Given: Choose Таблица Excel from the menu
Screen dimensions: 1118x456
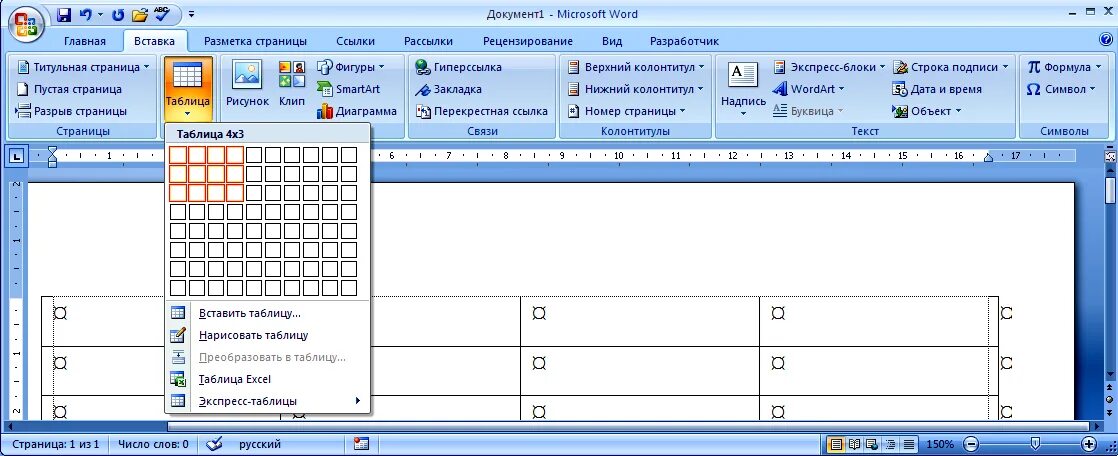Looking at the screenshot, I should tap(267, 379).
